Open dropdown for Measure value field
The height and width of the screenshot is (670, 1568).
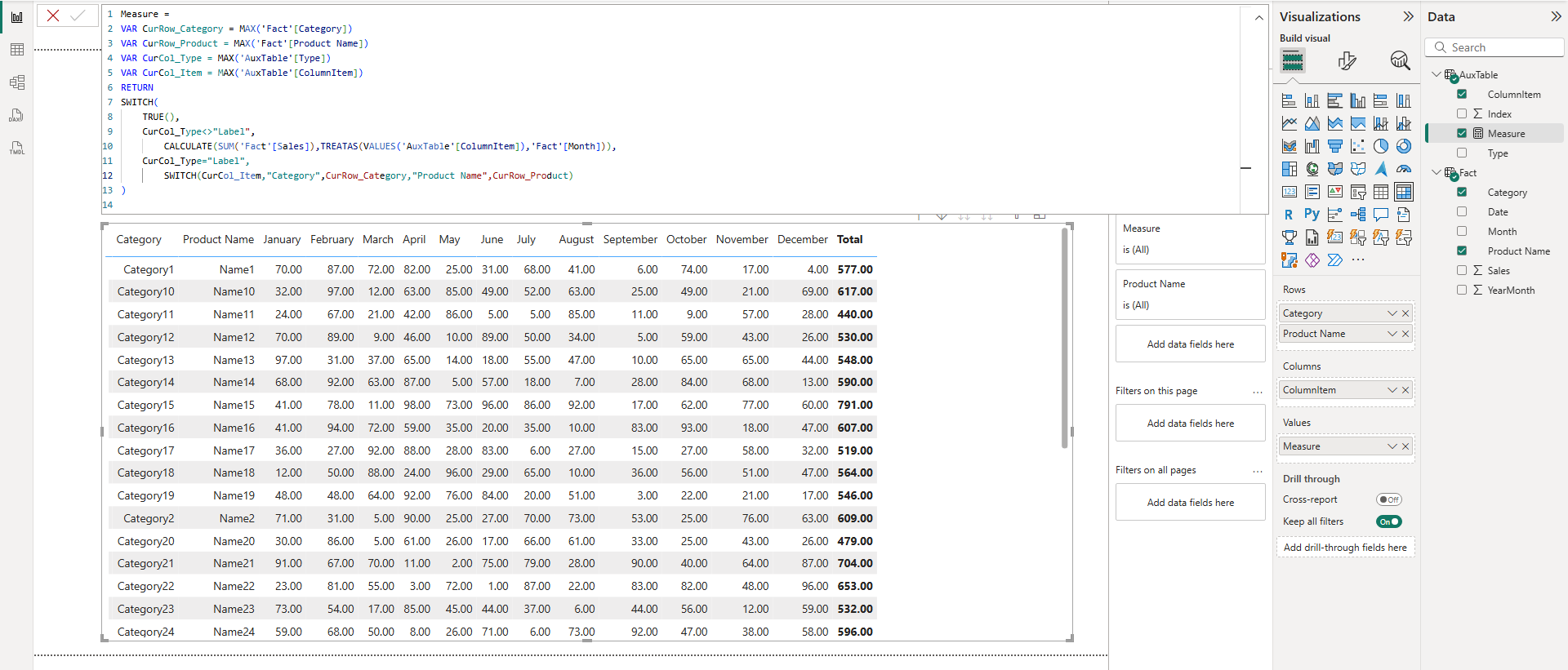tap(1392, 446)
